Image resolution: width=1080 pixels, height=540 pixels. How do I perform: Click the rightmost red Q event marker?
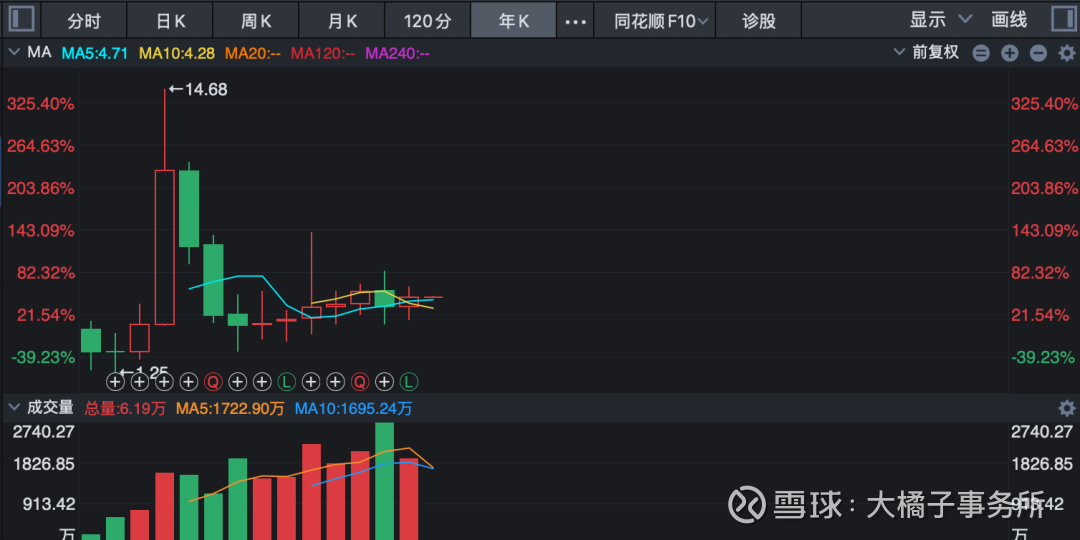[359, 381]
